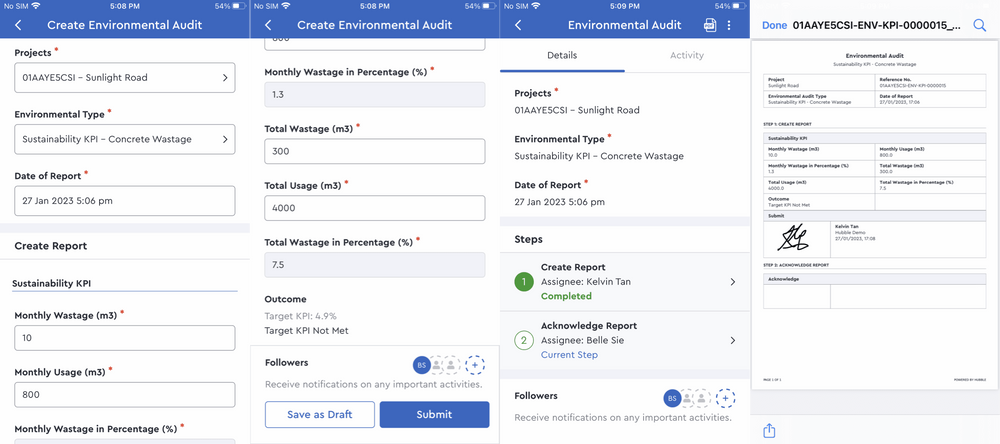Open the three-dot more options menu

coord(729,25)
